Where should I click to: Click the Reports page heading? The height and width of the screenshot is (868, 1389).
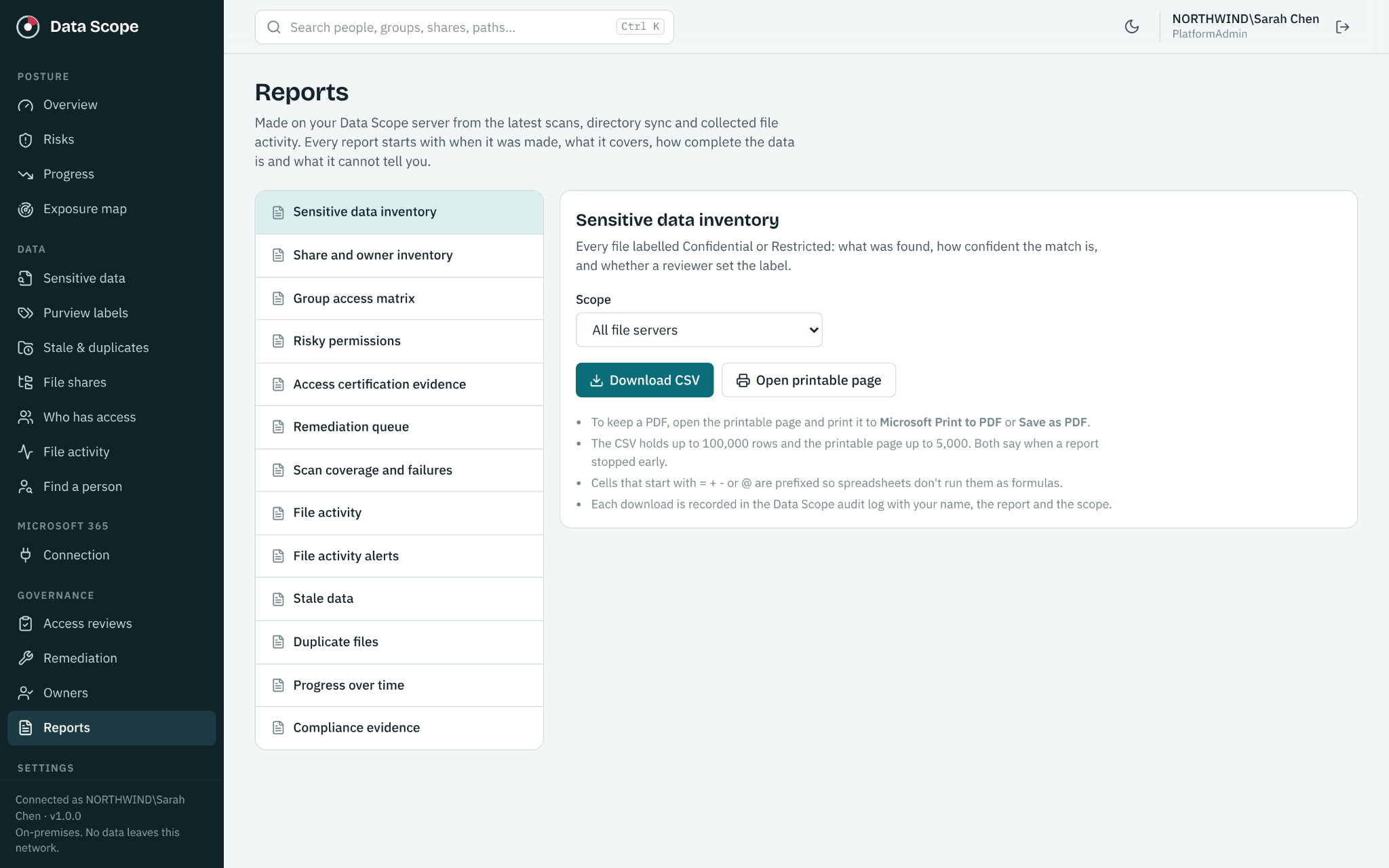coord(301,92)
